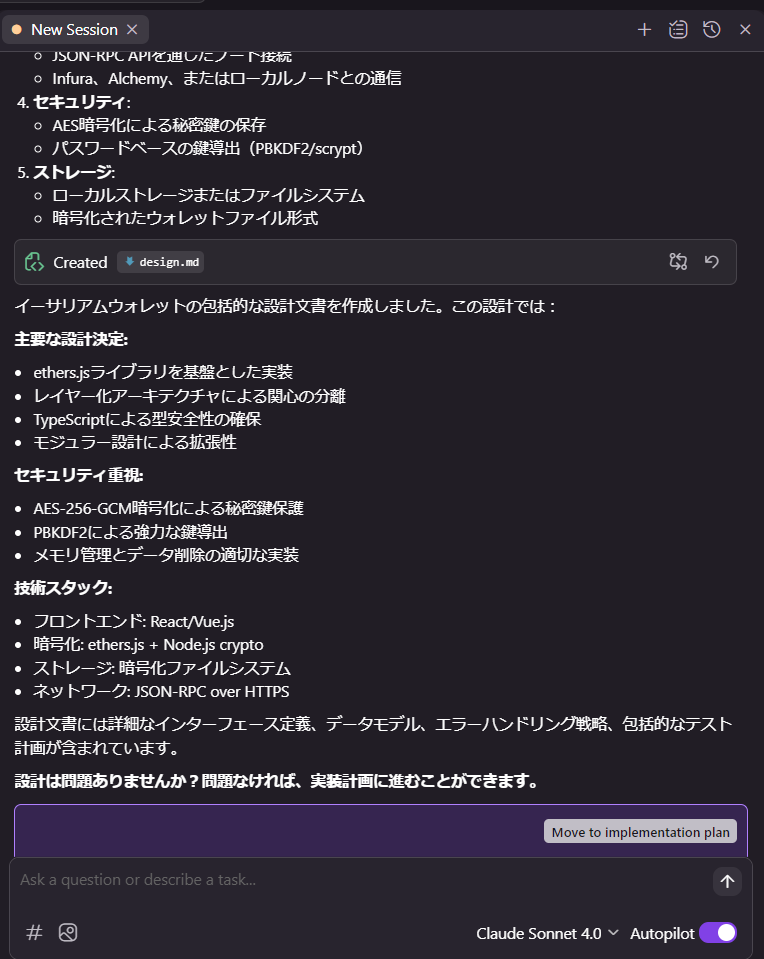Open the design.md file chip
Viewport: 764px width, 959px height.
161,262
